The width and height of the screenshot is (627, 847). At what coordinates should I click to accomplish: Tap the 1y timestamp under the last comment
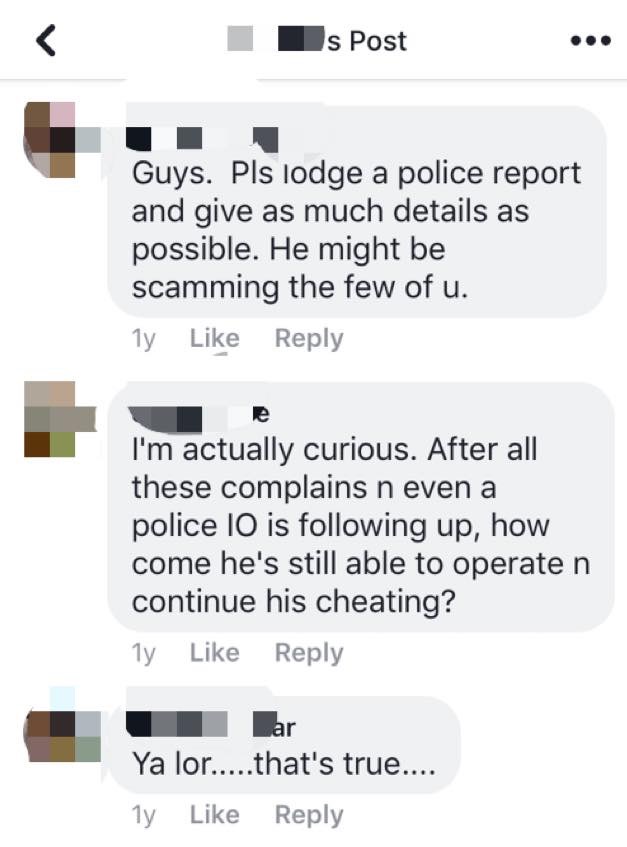[x=143, y=815]
